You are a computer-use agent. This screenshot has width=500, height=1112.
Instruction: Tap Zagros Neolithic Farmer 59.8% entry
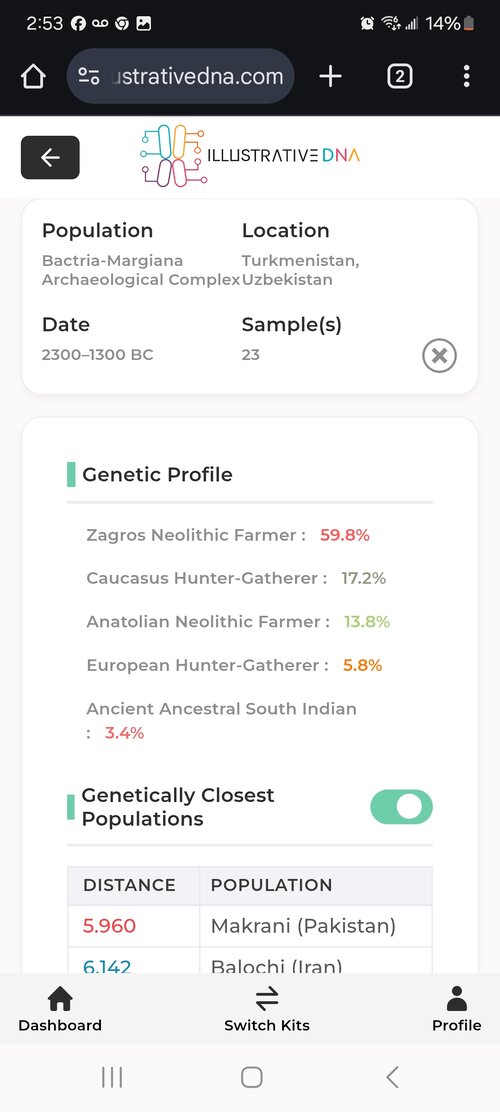pyautogui.click(x=228, y=535)
